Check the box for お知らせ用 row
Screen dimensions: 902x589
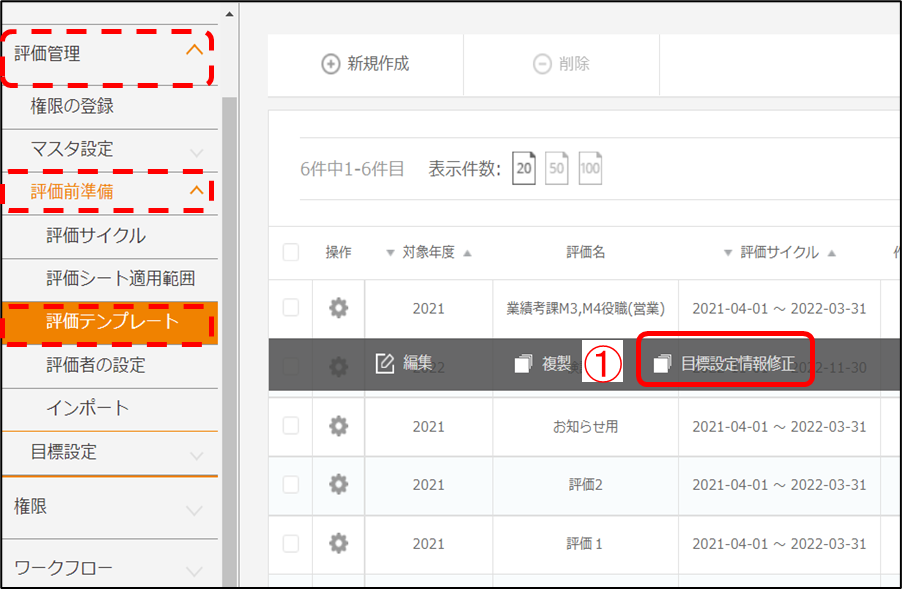291,426
